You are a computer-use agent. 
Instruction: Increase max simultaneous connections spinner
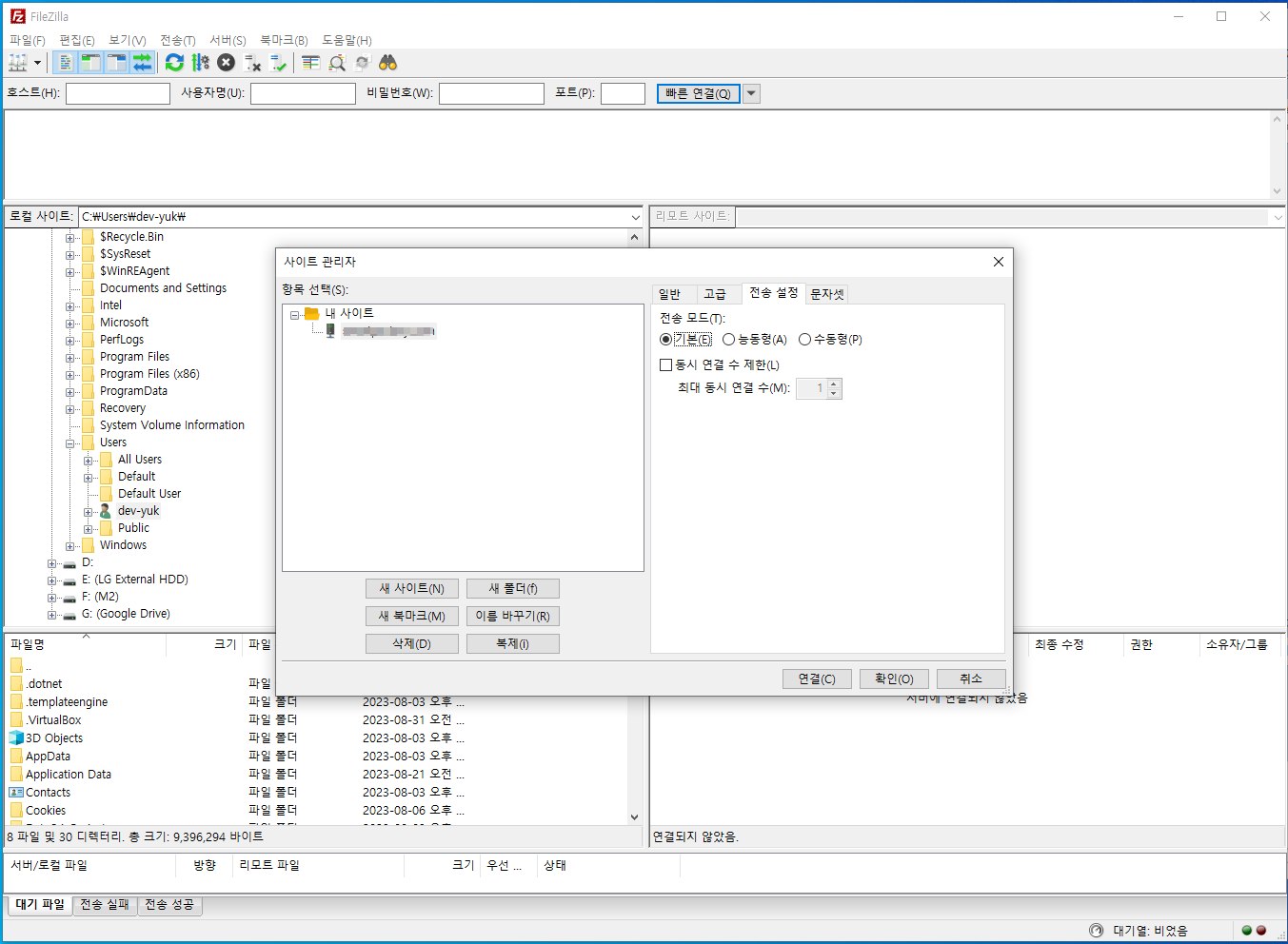click(834, 383)
